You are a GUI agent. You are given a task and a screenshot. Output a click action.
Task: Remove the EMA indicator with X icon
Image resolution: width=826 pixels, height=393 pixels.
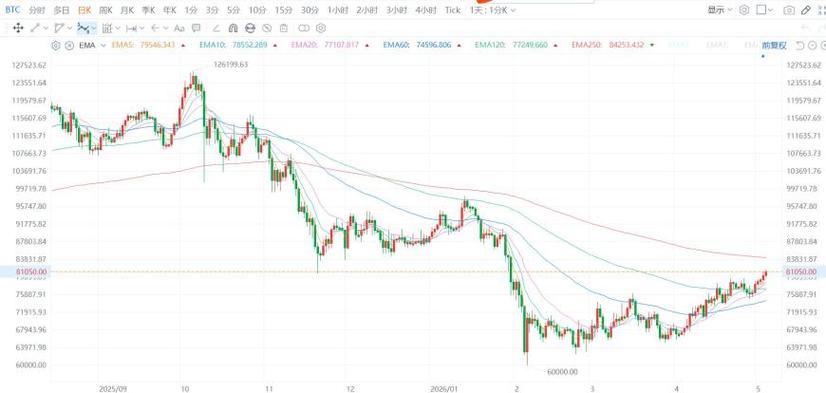pyautogui.click(x=69, y=45)
